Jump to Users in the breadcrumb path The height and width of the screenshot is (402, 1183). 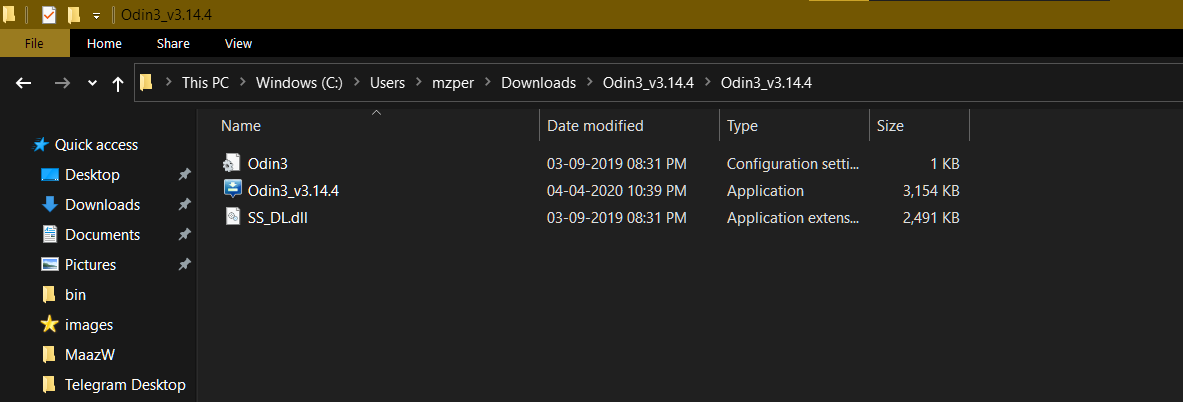(x=387, y=83)
